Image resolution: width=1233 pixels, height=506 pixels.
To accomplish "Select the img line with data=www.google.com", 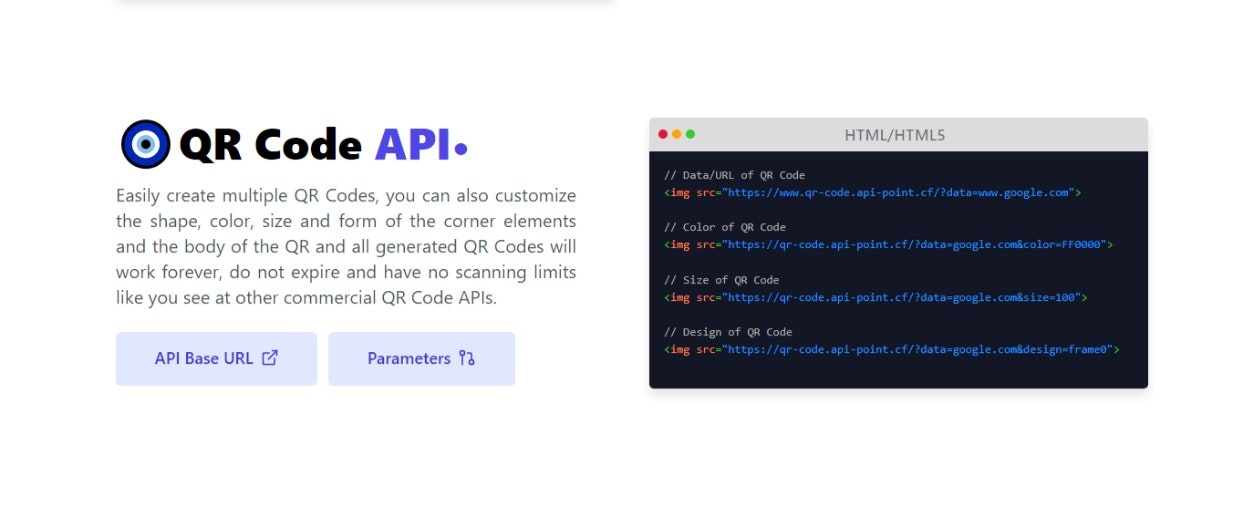I will pyautogui.click(x=872, y=192).
